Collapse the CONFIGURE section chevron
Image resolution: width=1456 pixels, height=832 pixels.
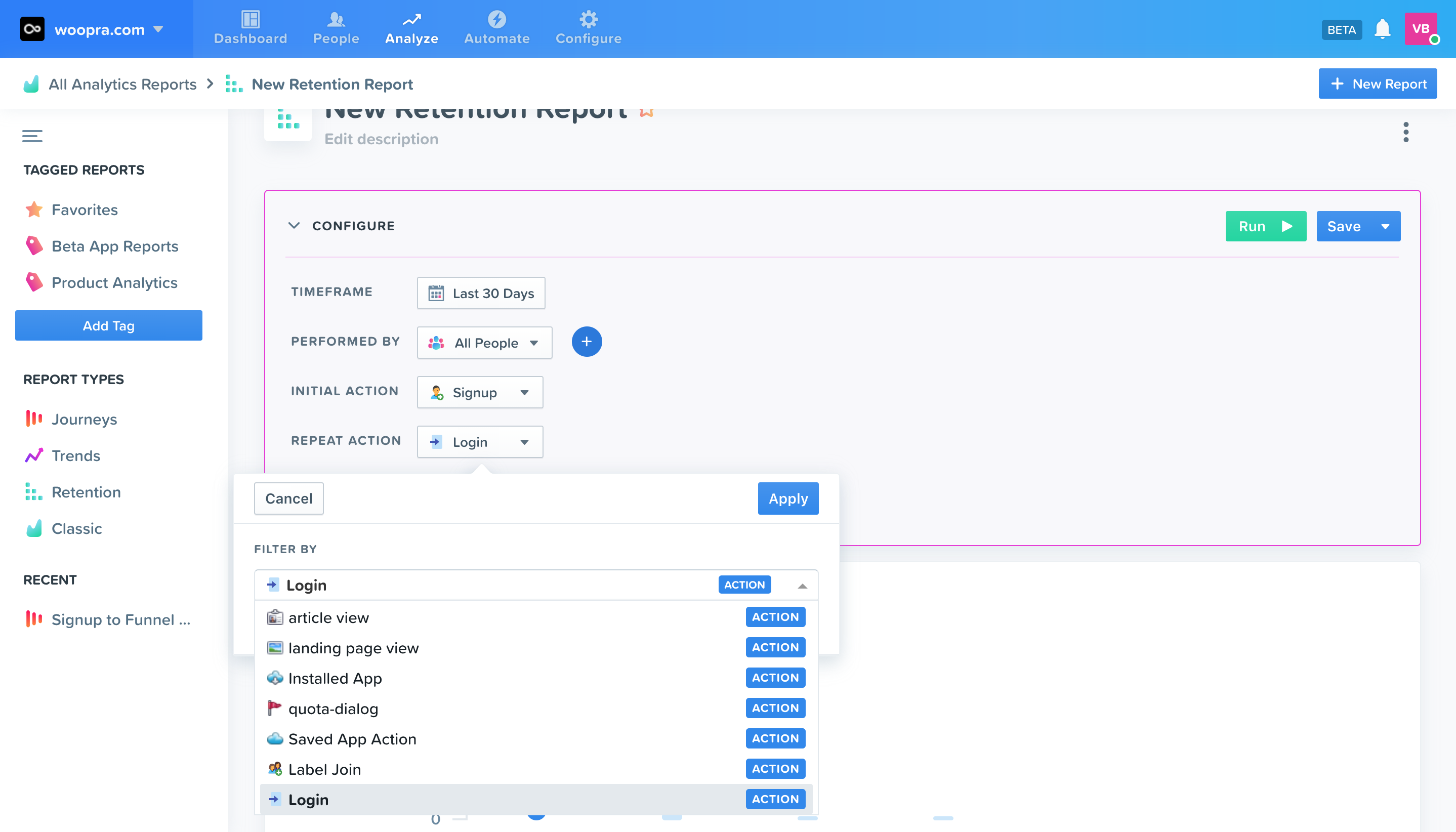click(x=294, y=226)
